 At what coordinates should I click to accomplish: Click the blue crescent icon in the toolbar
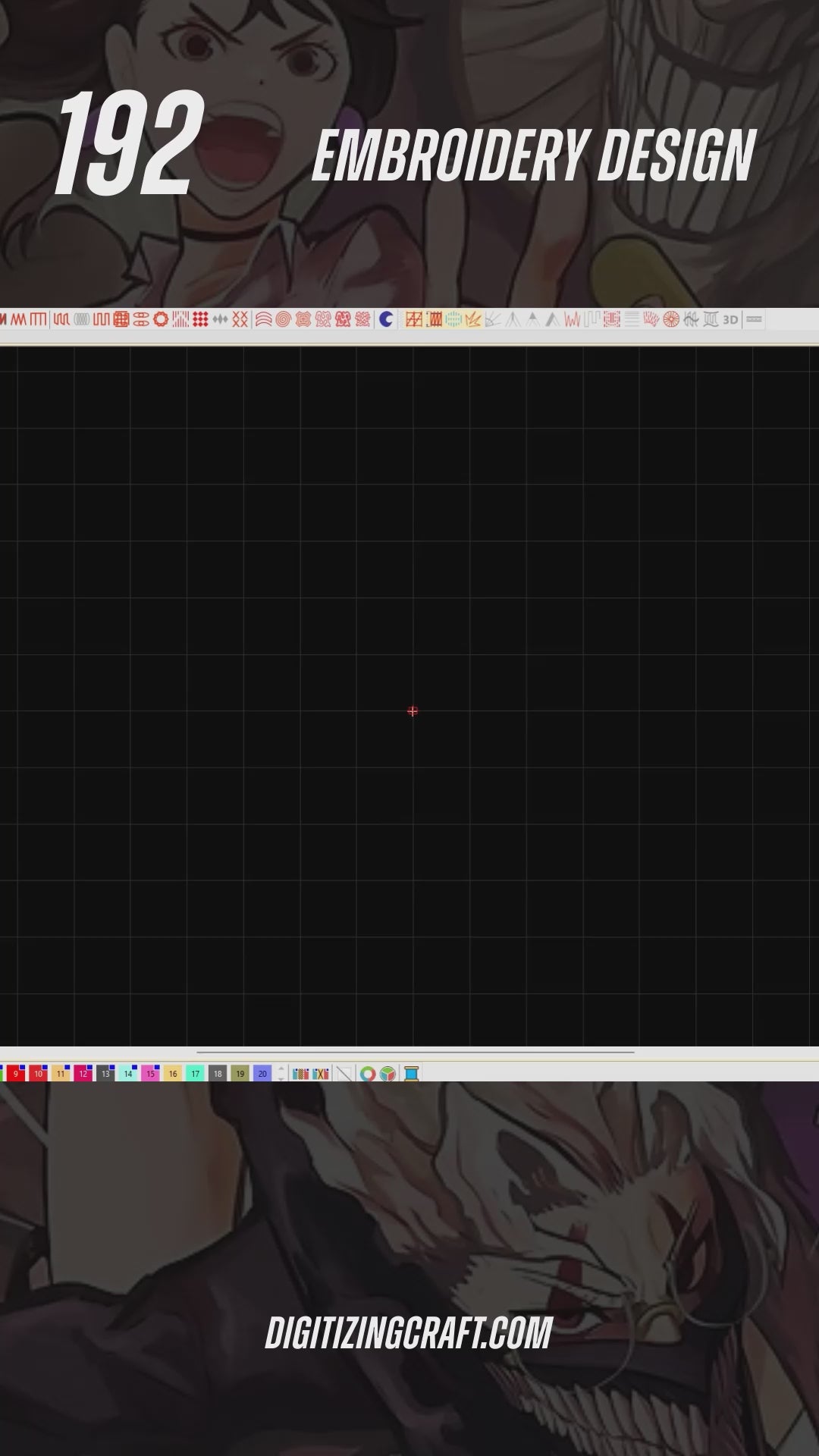click(x=386, y=320)
